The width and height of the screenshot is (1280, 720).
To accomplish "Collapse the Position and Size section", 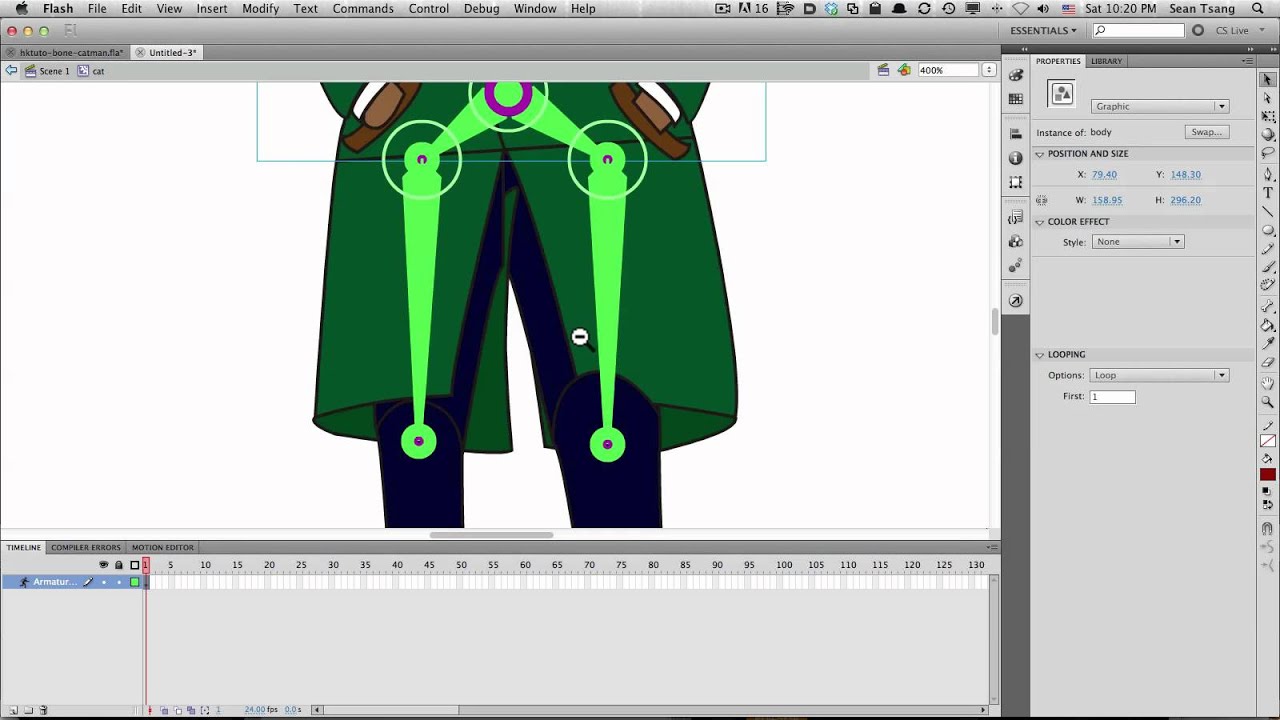I will (x=1040, y=154).
